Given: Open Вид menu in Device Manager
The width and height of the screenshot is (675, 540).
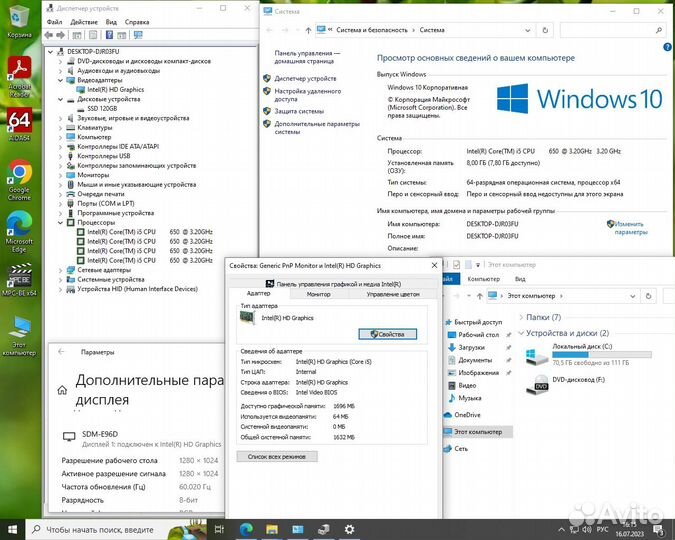Looking at the screenshot, I should [x=111, y=22].
